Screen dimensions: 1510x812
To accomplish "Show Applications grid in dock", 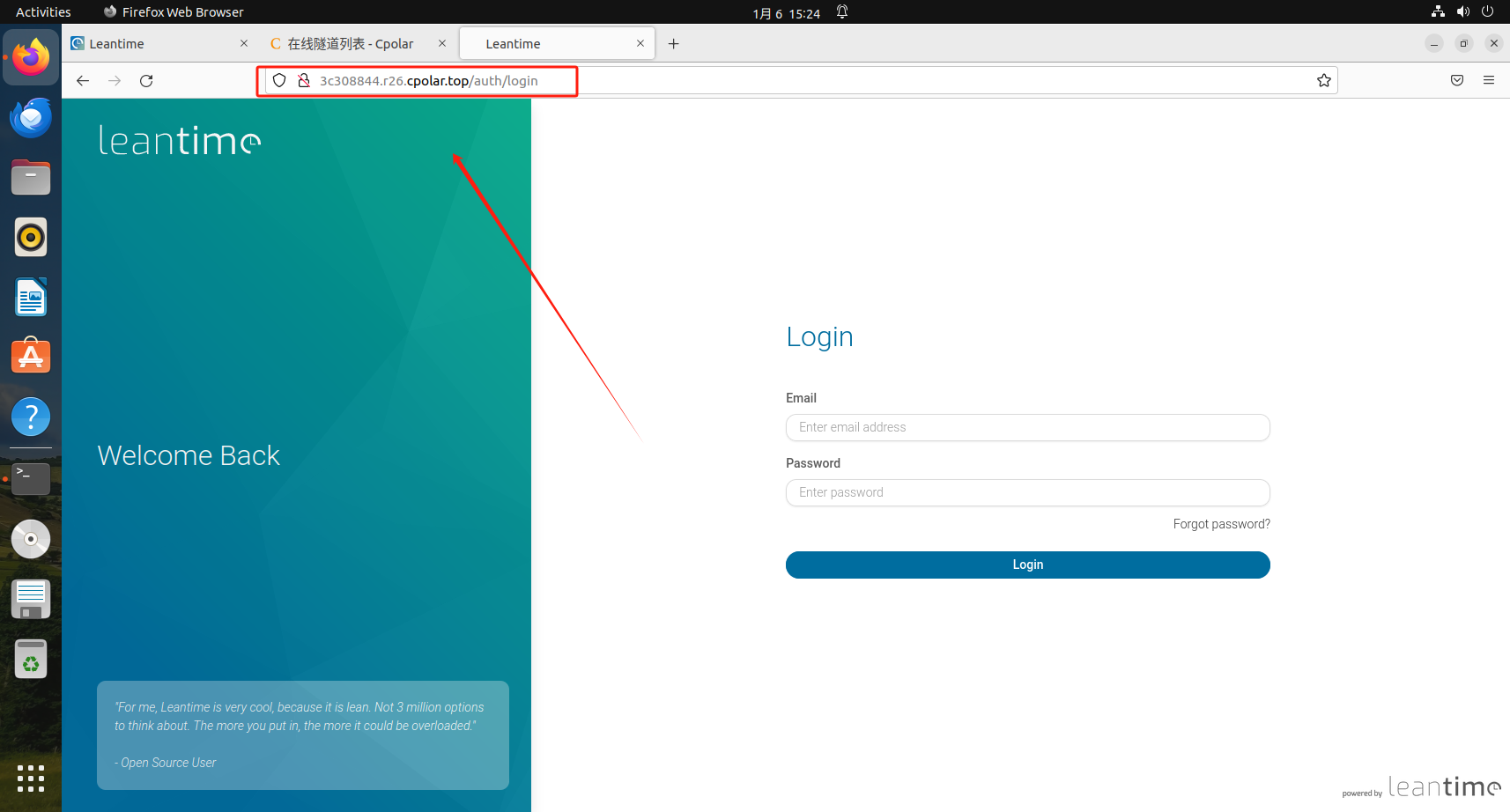I will (31, 779).
